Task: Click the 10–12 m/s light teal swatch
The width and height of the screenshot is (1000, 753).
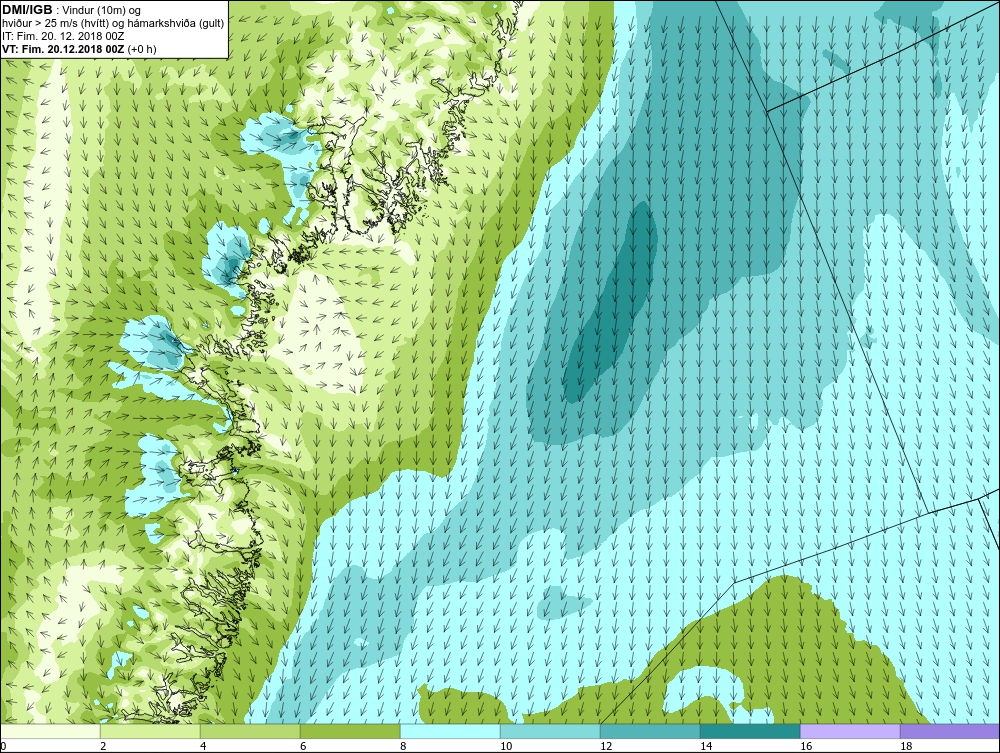Action: click(x=550, y=731)
